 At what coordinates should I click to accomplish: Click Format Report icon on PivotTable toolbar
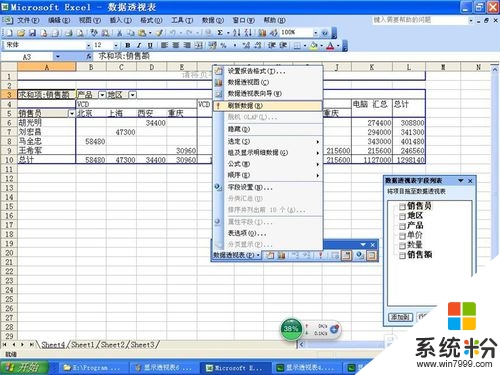[270, 255]
